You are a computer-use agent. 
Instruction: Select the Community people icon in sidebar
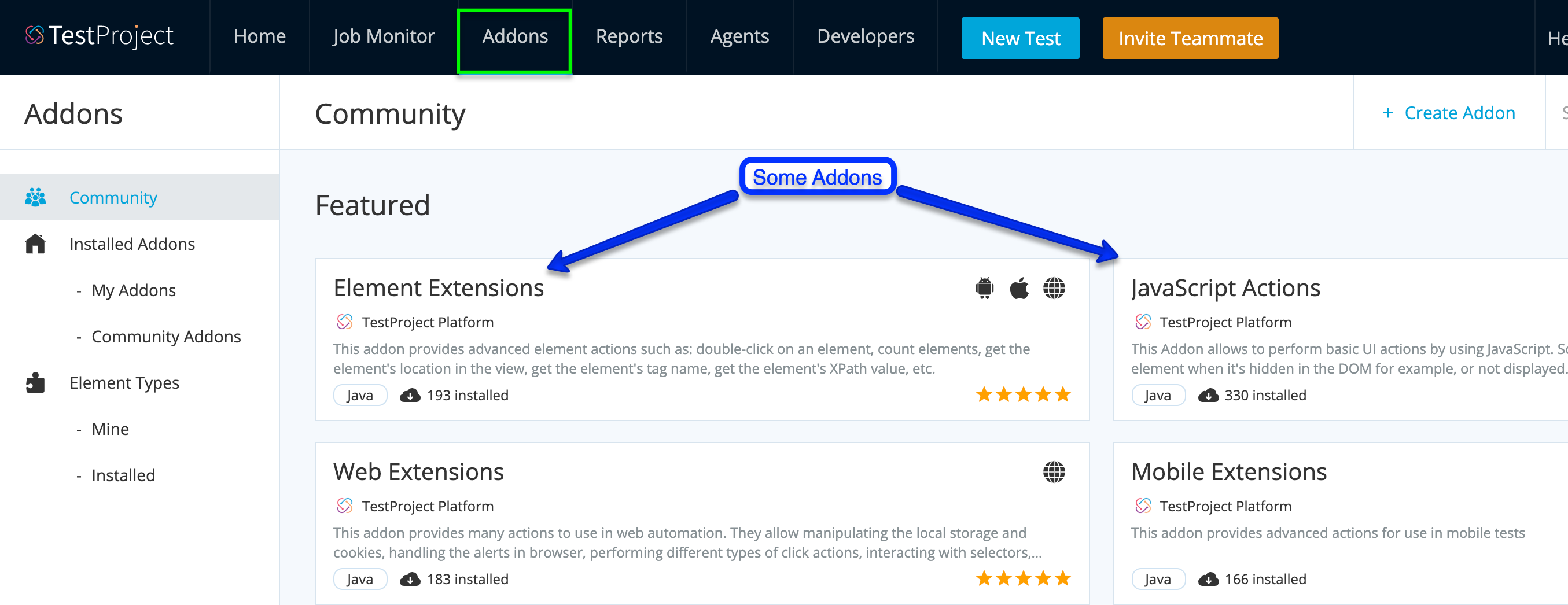(x=35, y=197)
